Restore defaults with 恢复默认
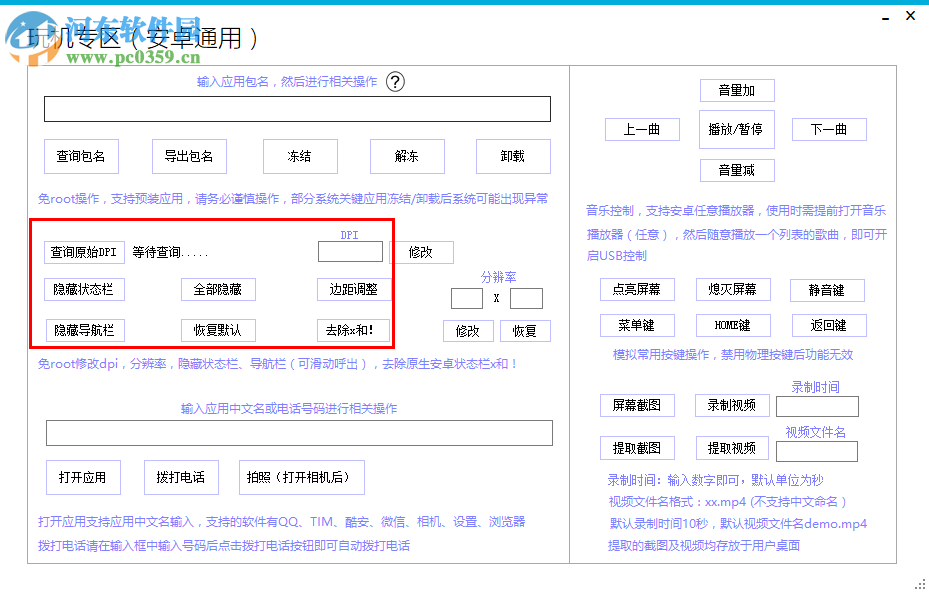929x593 pixels. [218, 331]
